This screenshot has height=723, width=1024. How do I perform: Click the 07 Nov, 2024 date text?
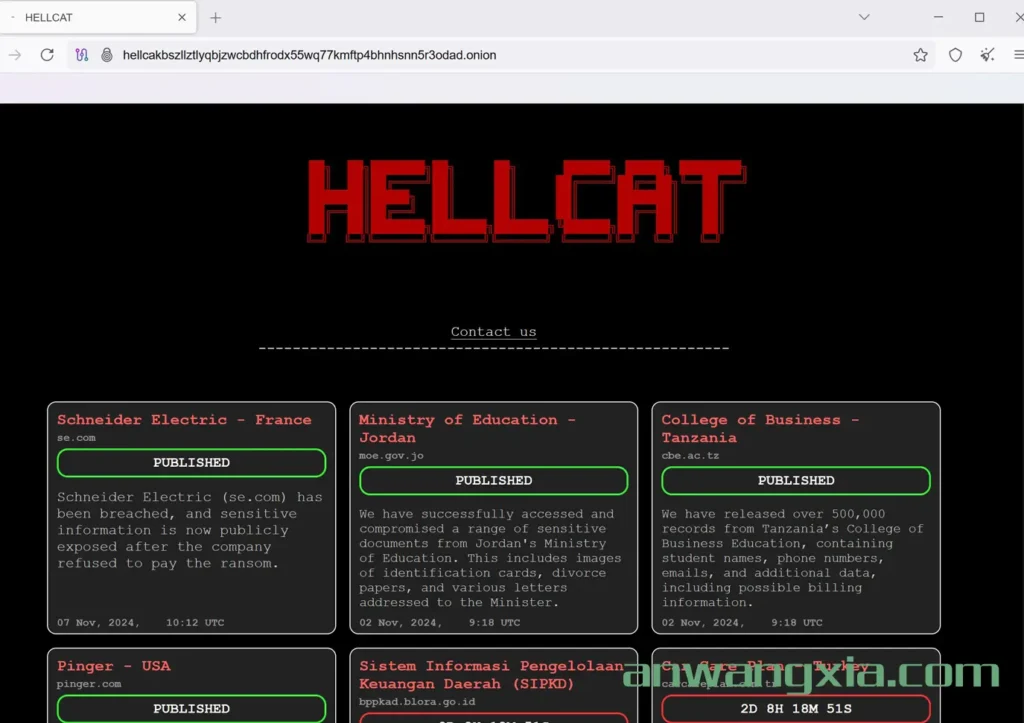(98, 622)
